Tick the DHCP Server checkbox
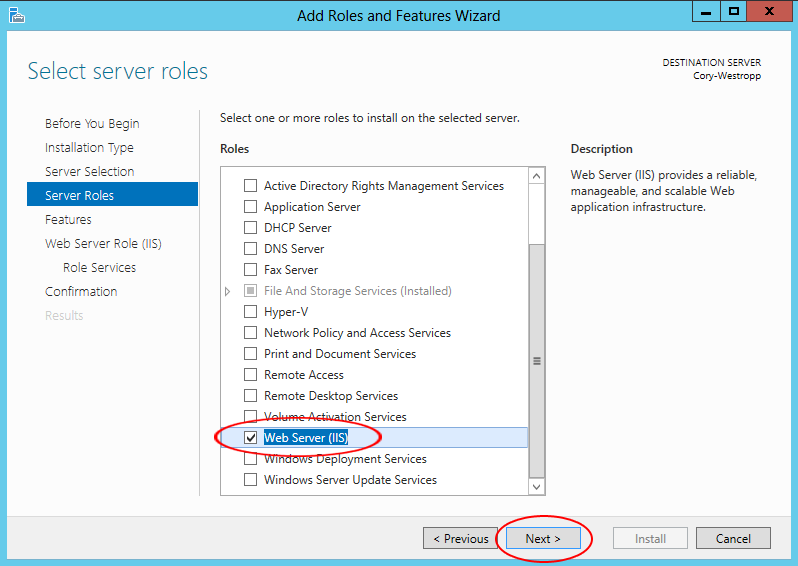The width and height of the screenshot is (798, 566). [250, 228]
